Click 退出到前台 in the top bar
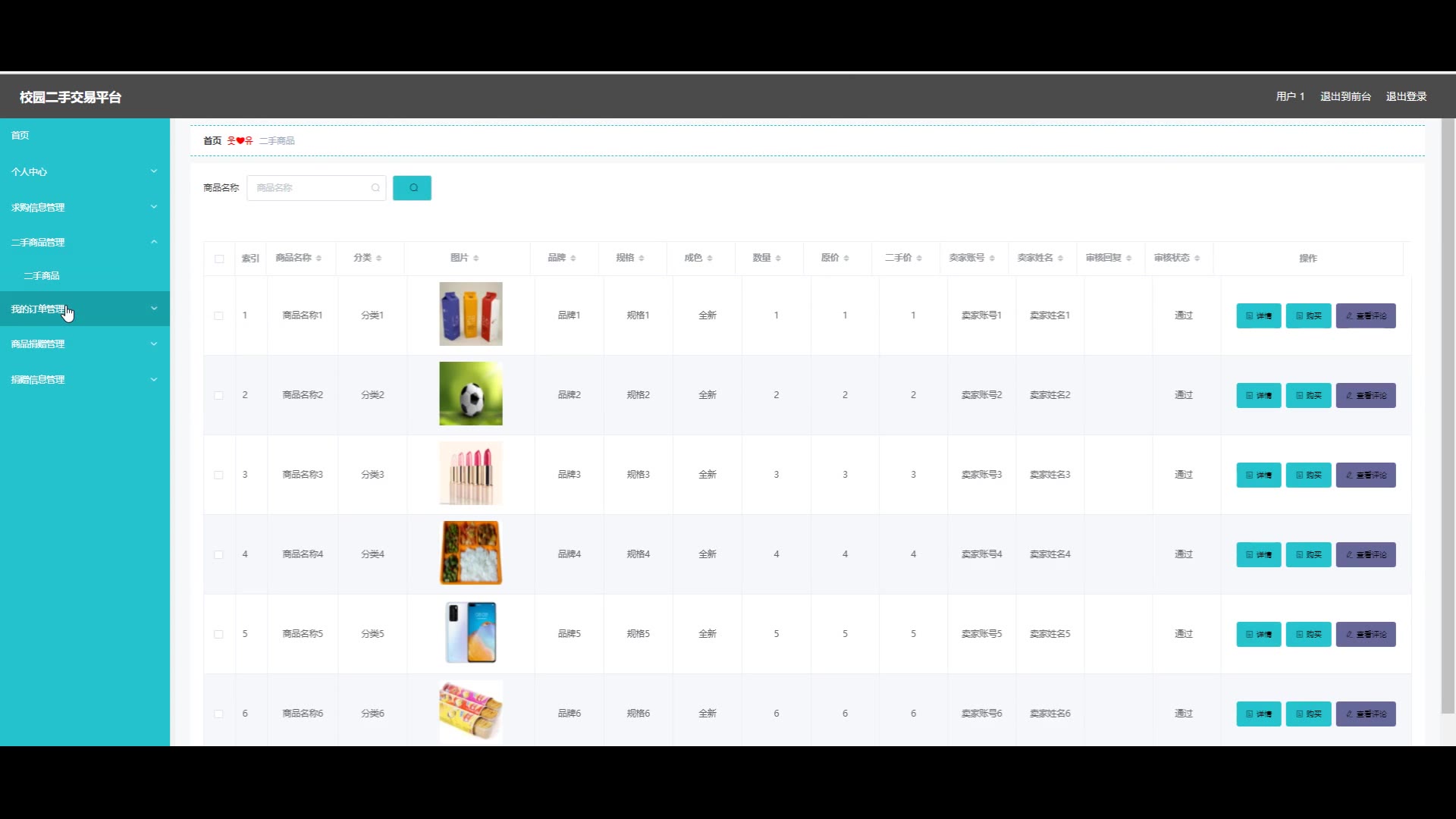 point(1345,96)
